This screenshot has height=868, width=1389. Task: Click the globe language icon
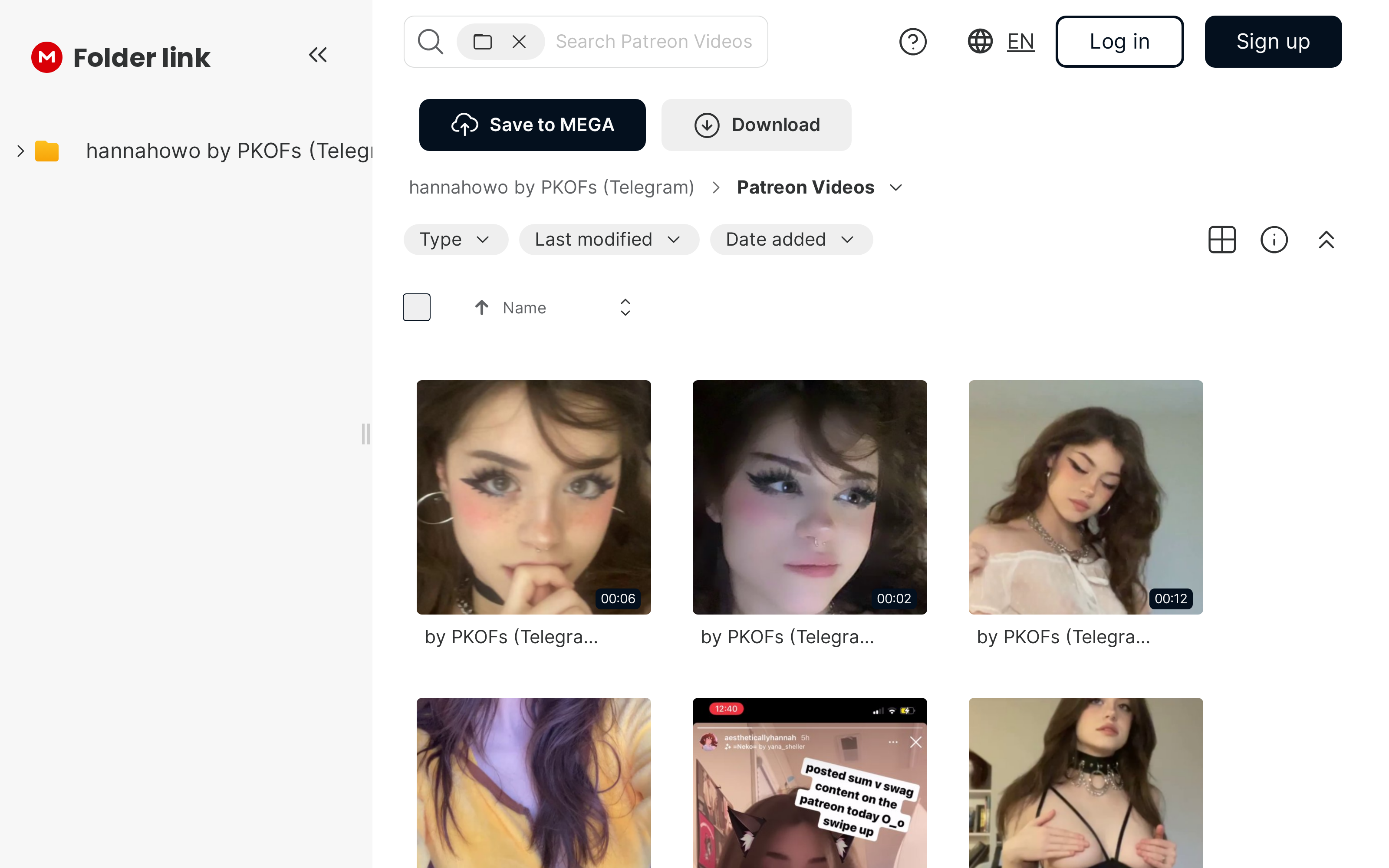(980, 41)
